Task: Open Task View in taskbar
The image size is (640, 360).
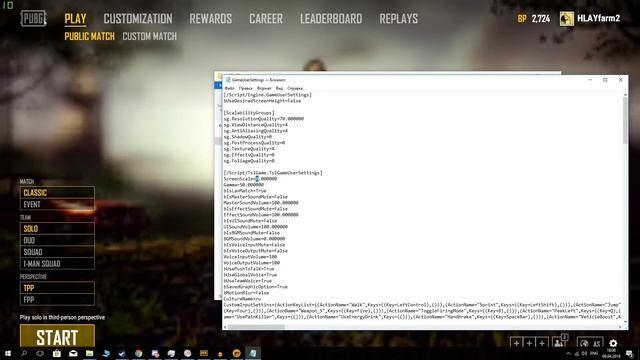Action: [40, 353]
